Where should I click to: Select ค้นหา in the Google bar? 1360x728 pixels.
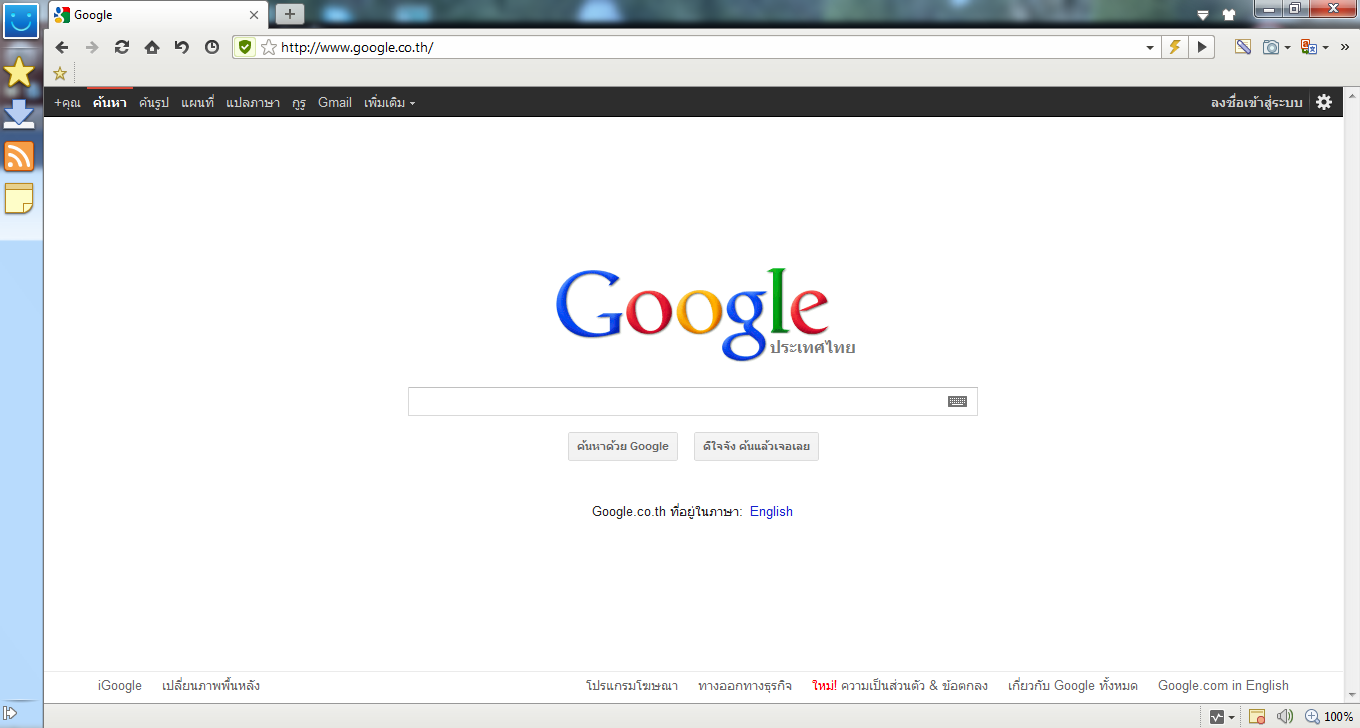point(110,102)
